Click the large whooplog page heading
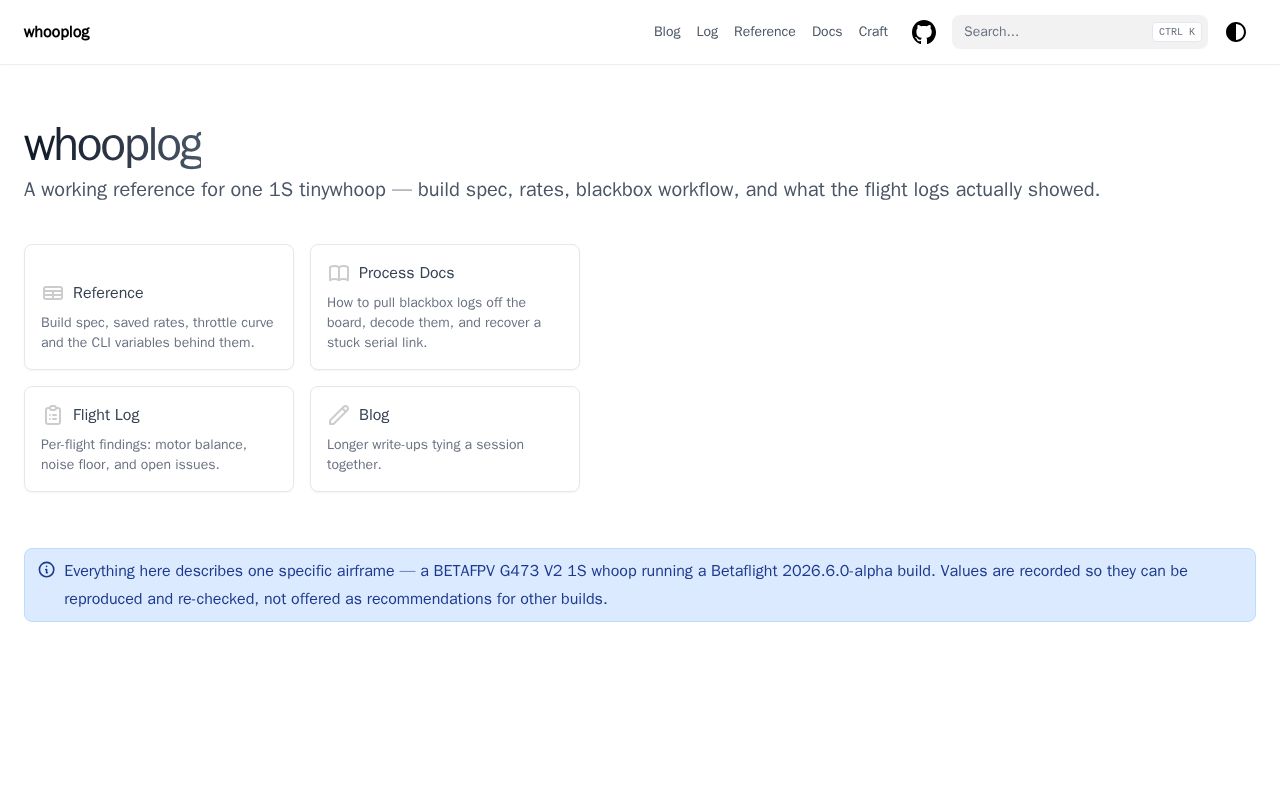 pyautogui.click(x=113, y=145)
